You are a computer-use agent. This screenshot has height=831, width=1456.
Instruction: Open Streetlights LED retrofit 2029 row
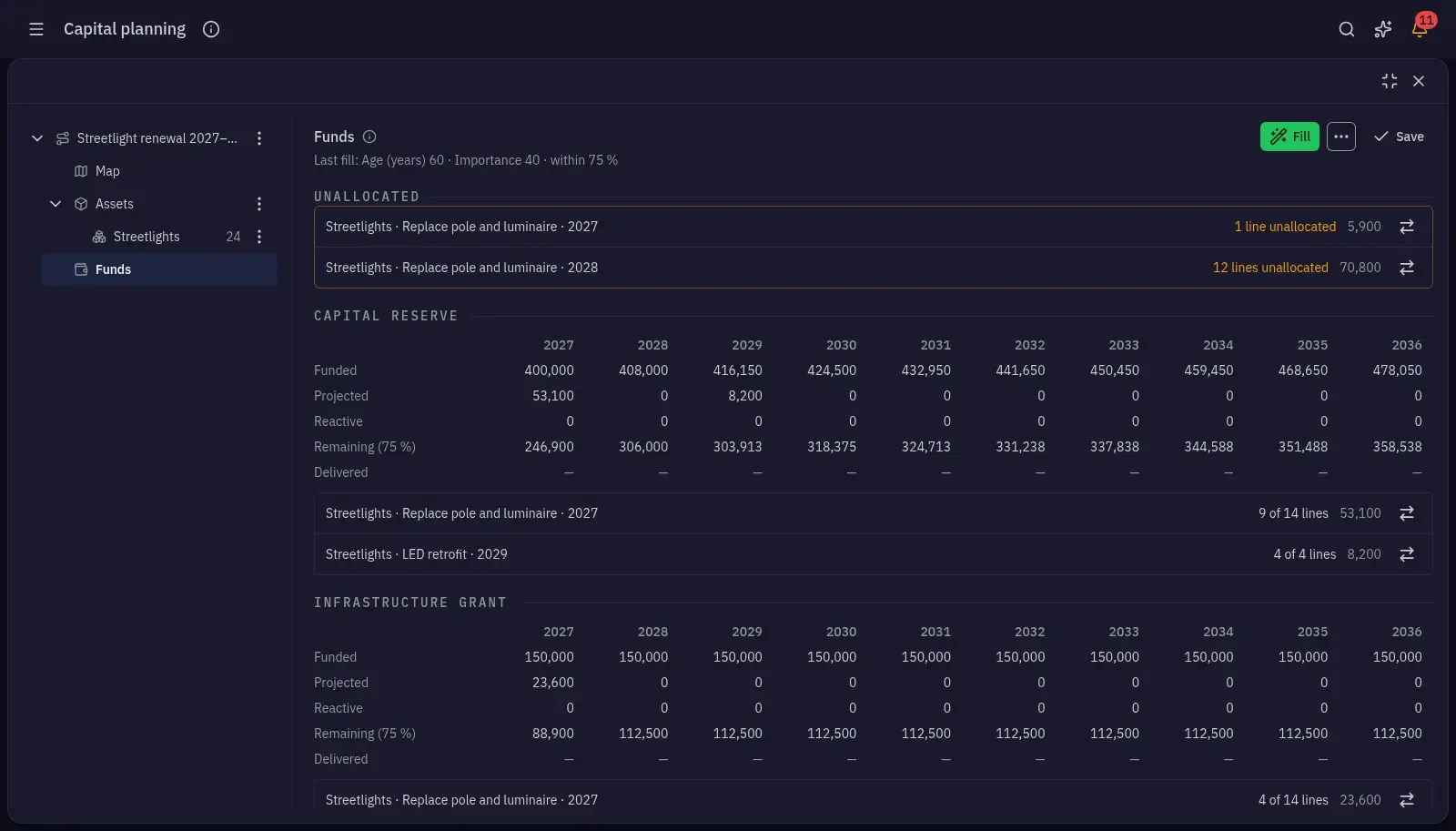tap(874, 554)
